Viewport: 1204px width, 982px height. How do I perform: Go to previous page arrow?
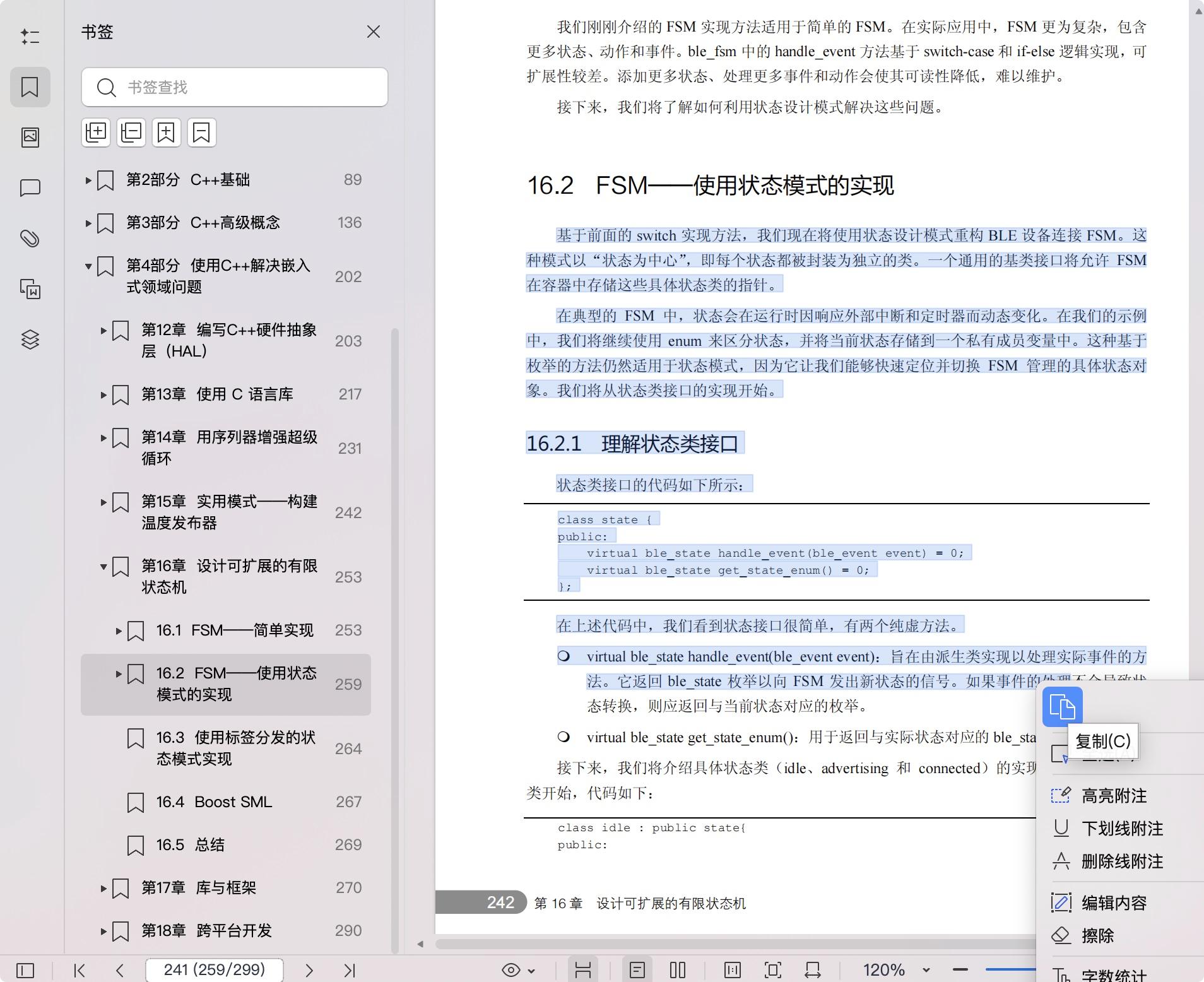[x=120, y=970]
